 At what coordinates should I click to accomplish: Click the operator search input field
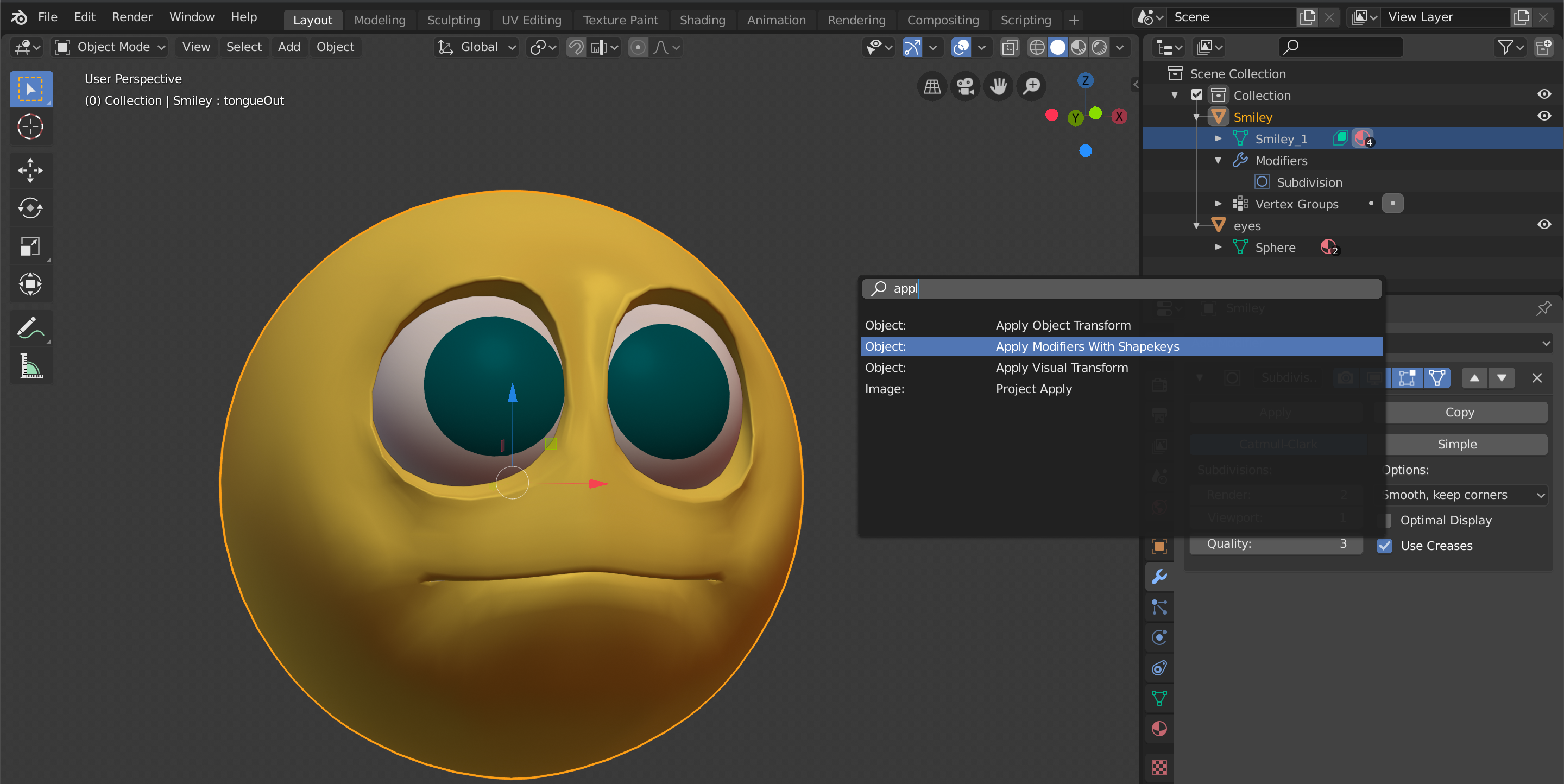point(1121,289)
